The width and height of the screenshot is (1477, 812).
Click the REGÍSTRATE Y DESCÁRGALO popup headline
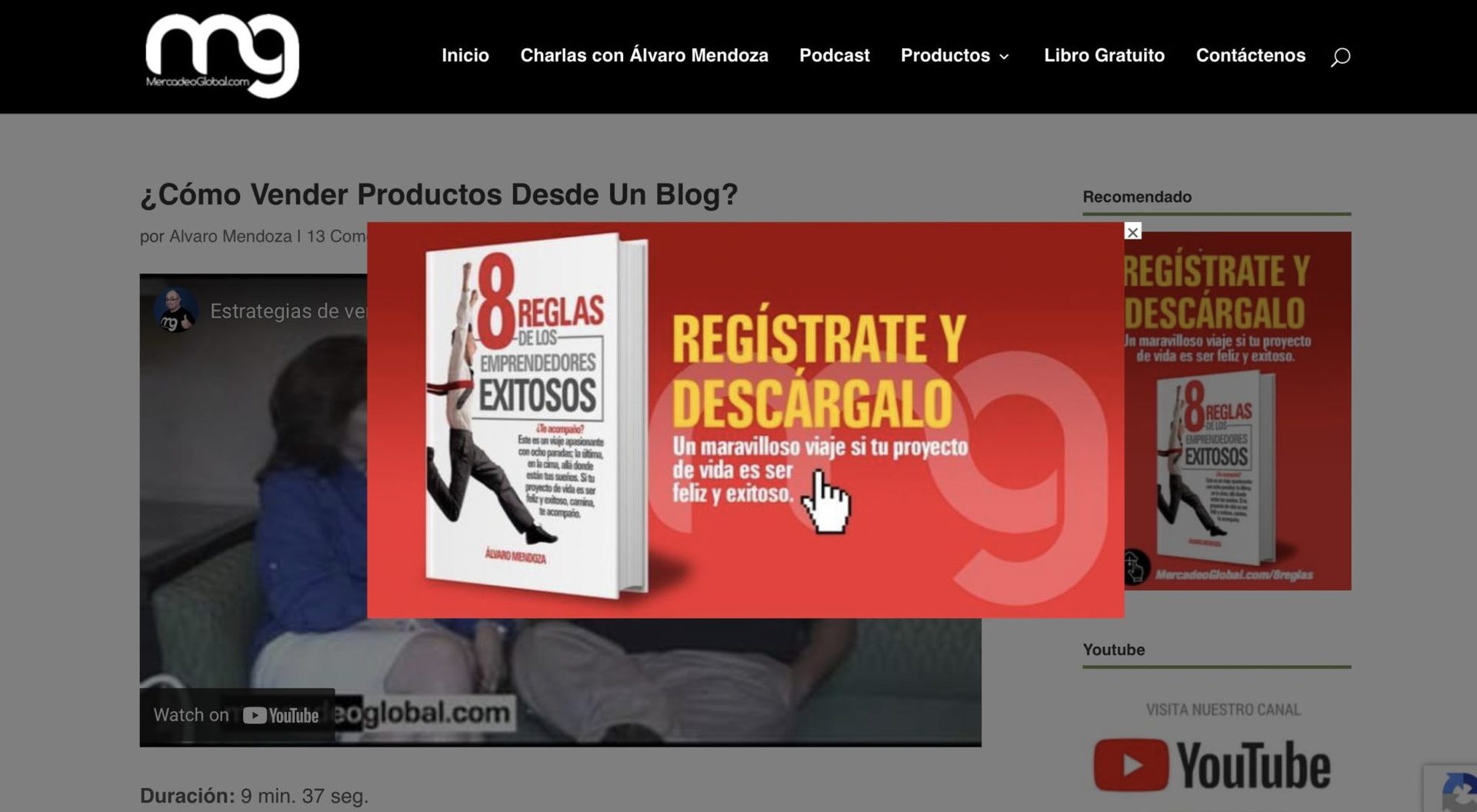(x=818, y=371)
